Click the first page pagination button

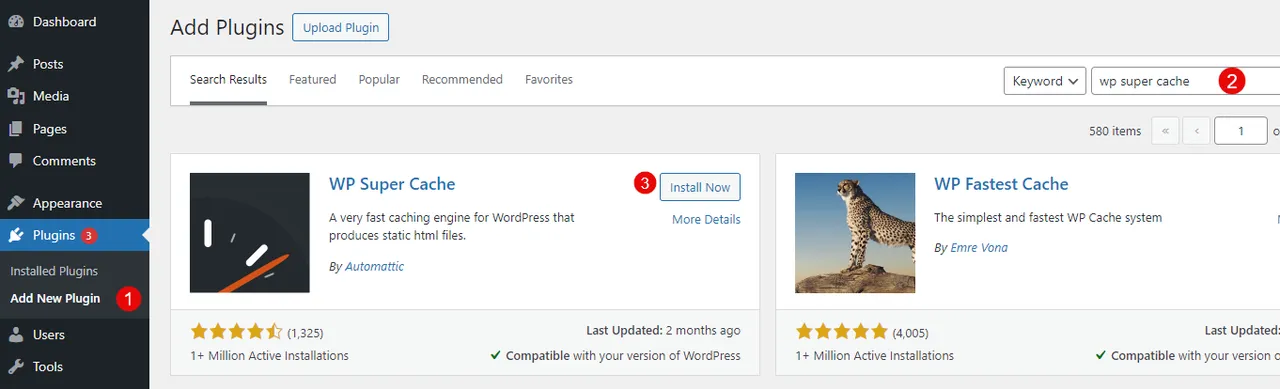1165,131
